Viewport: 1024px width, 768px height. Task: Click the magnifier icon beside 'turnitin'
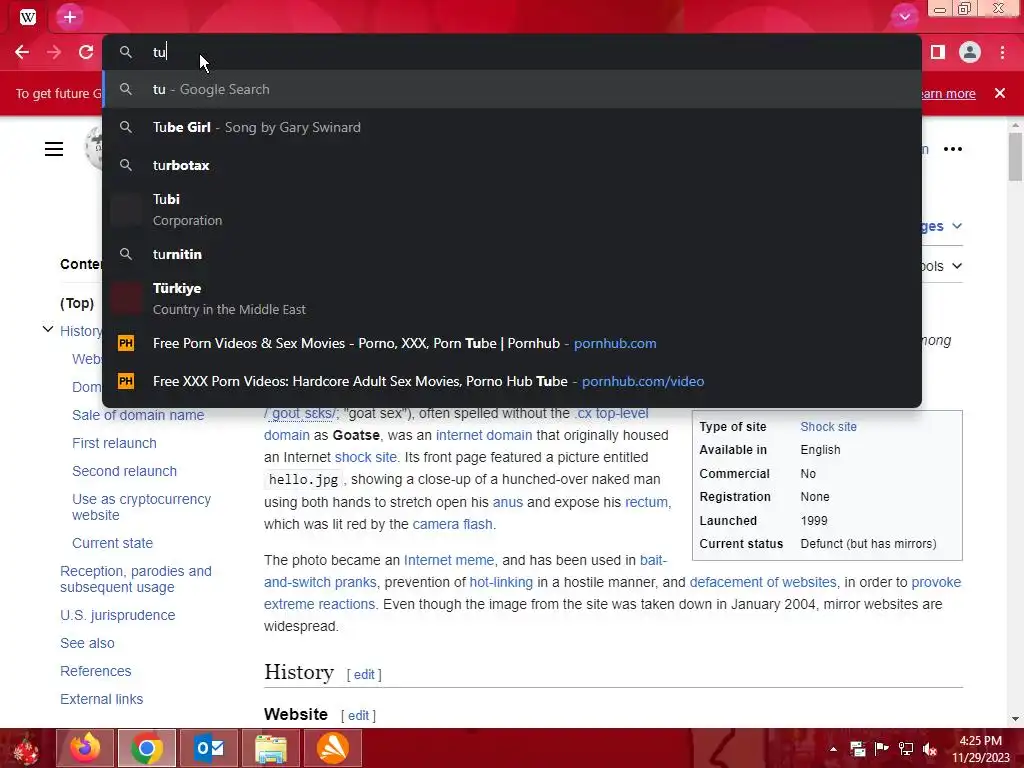point(126,254)
